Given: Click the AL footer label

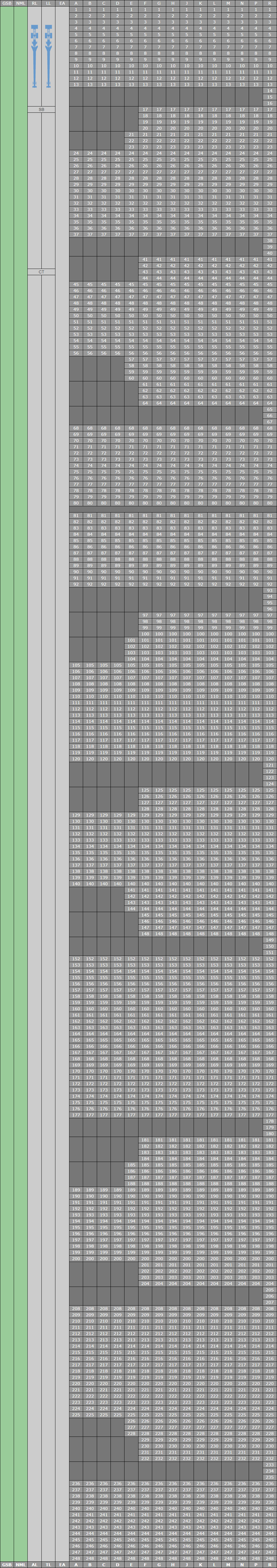Looking at the screenshot, I should click(x=35, y=1564).
